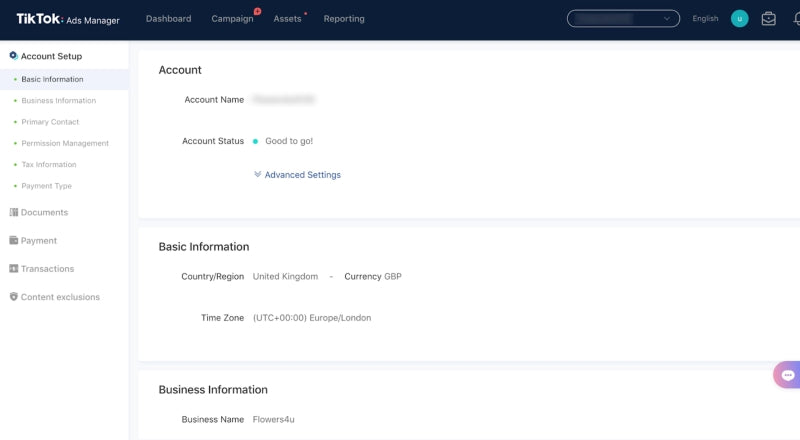Image resolution: width=800 pixels, height=440 pixels.
Task: Click the double chevron beside Advanced Settings
Action: pyautogui.click(x=258, y=175)
